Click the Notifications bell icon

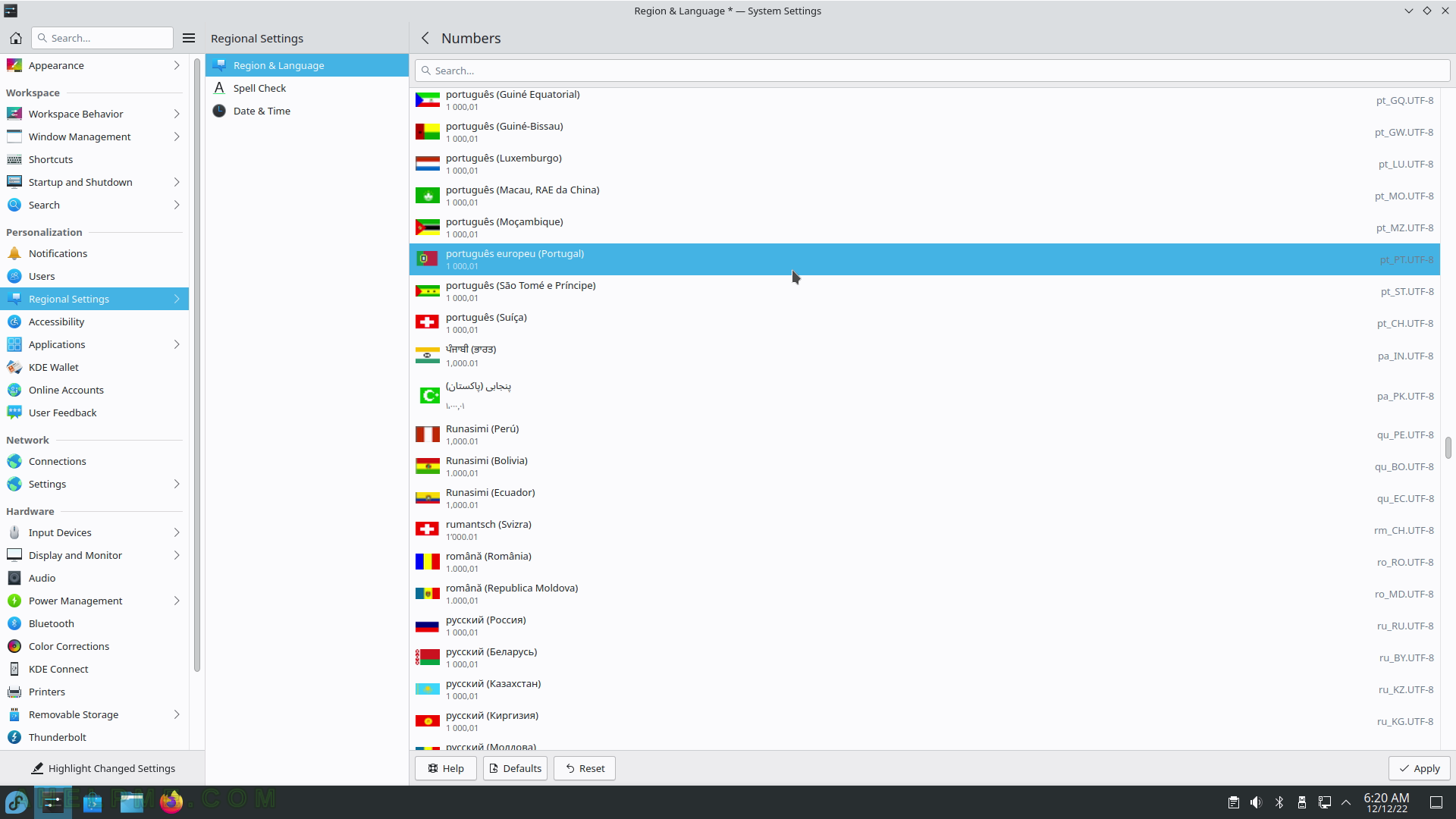(14, 253)
